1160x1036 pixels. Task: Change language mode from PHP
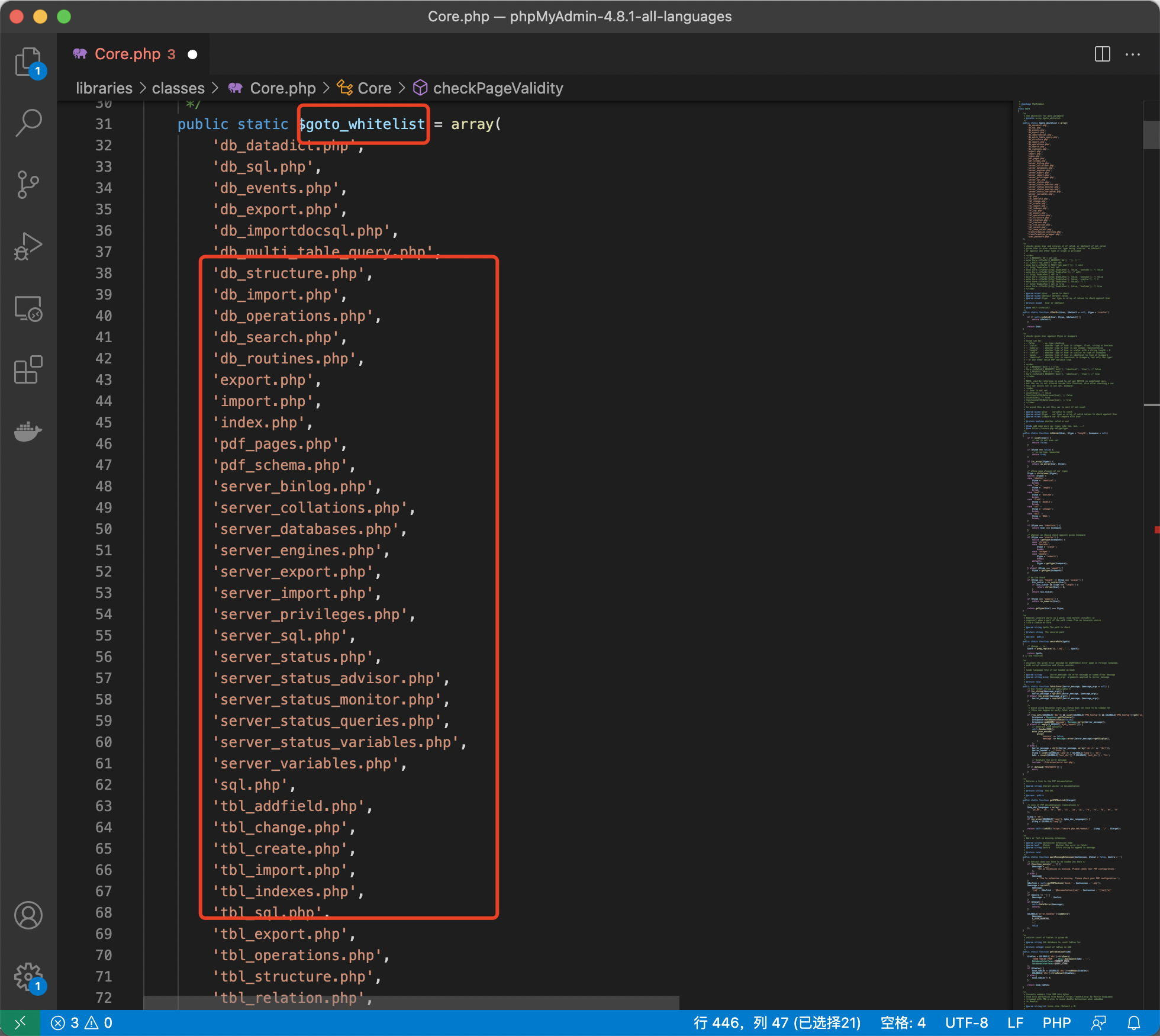click(1056, 1023)
